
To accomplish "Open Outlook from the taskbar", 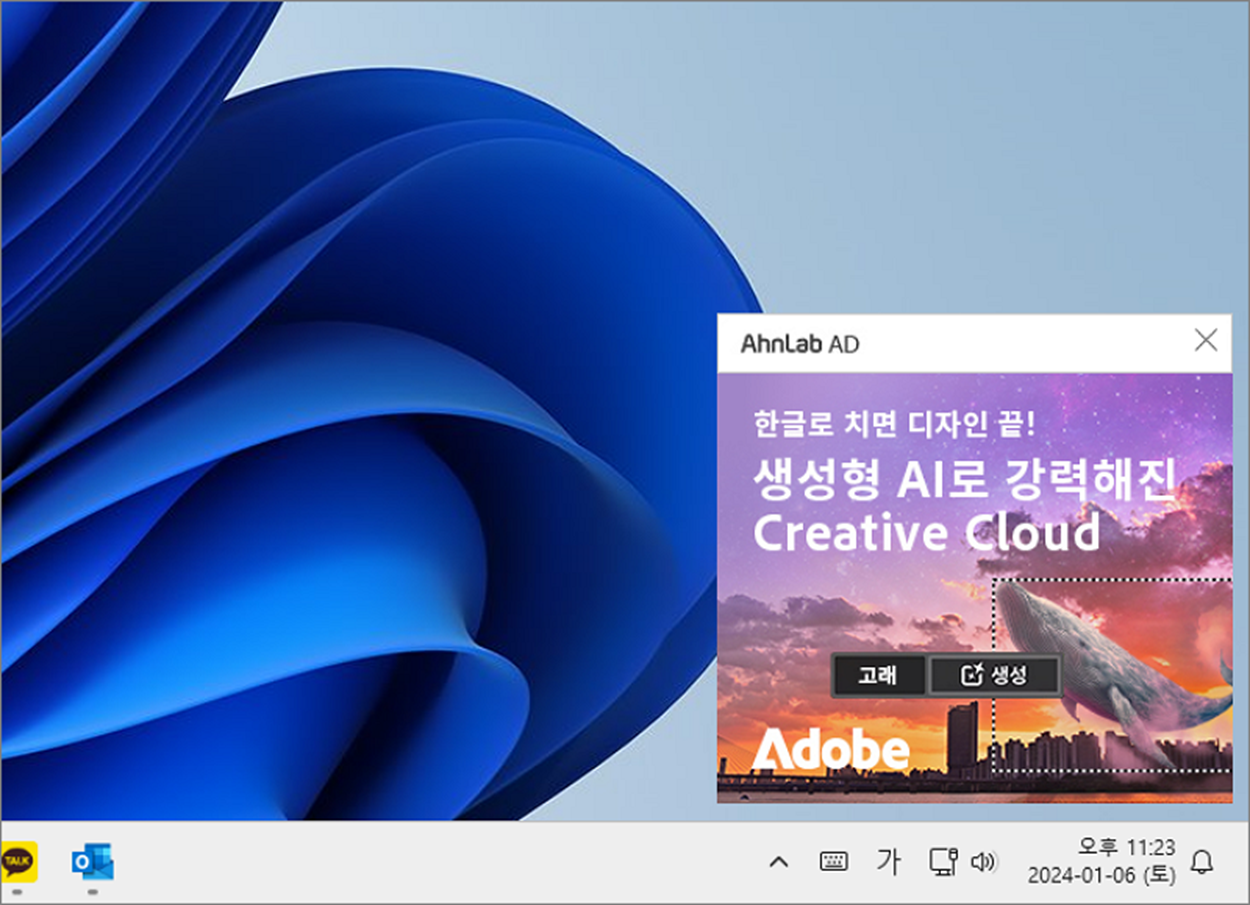I will pyautogui.click(x=92, y=861).
